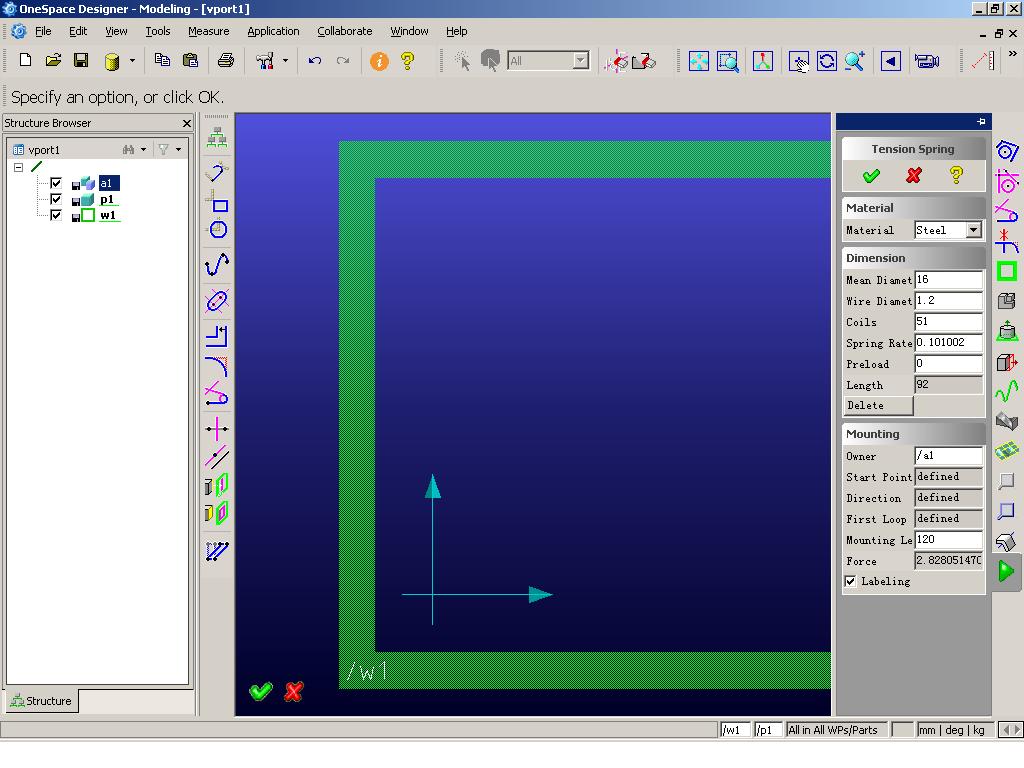
Task: Select the a1 item in the tree
Action: 108,183
